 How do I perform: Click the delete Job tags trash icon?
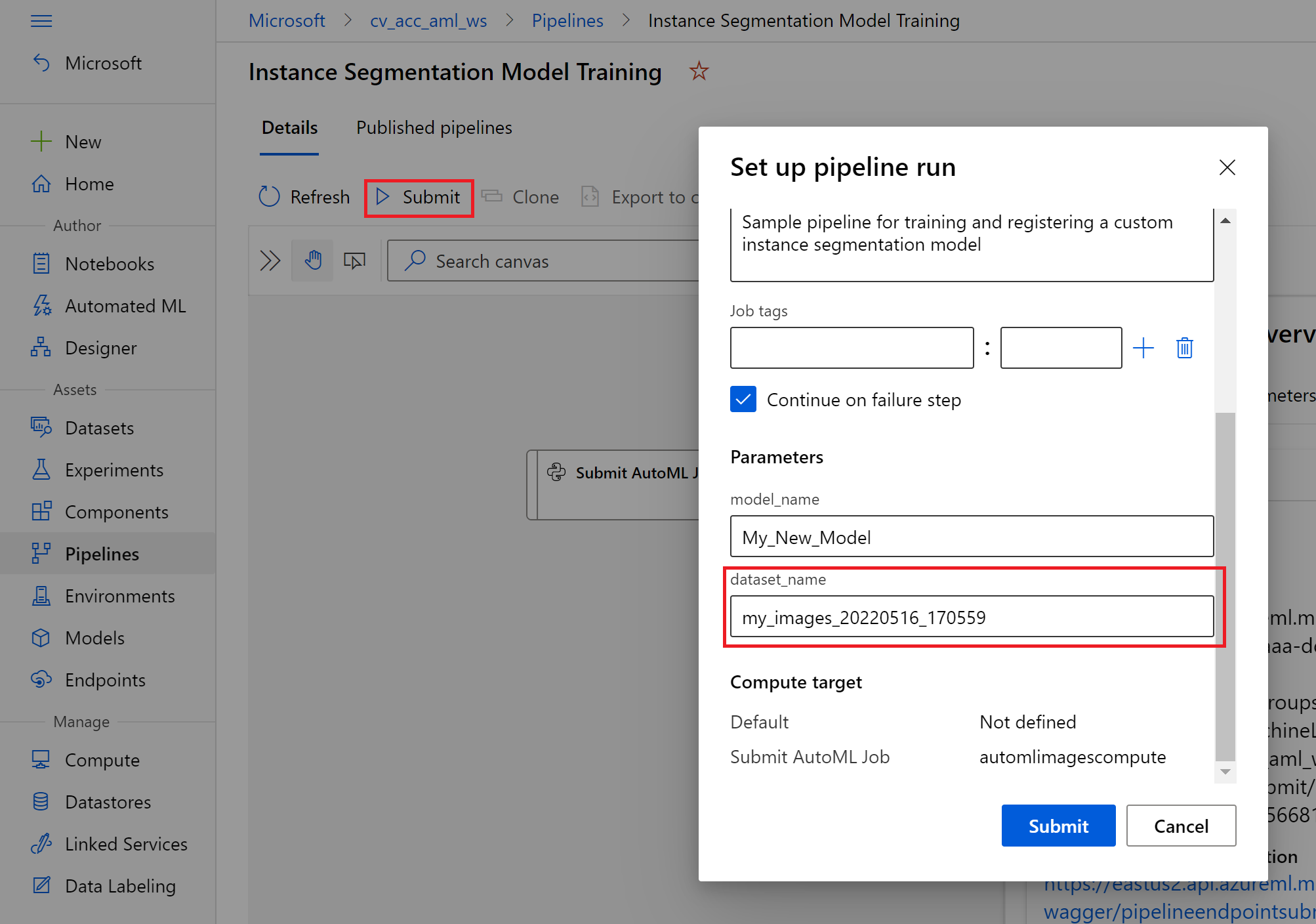1185,348
